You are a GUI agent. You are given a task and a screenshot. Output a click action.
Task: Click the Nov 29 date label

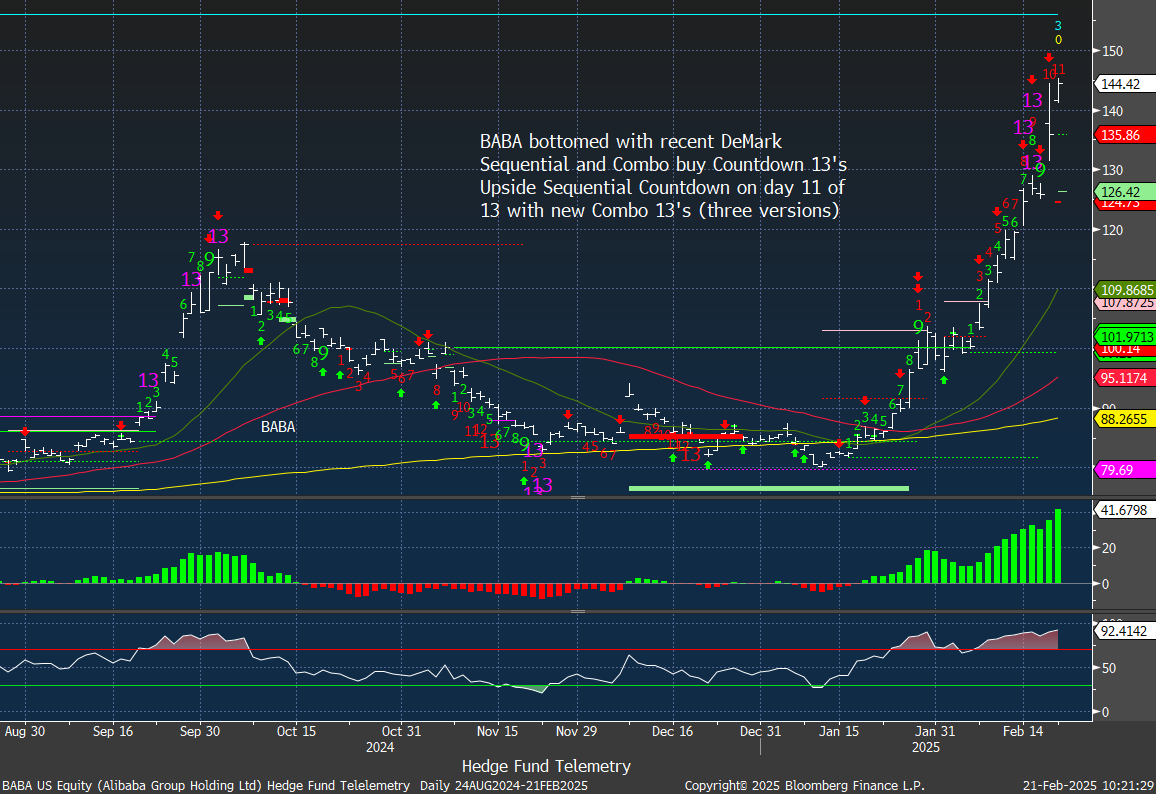[x=577, y=731]
